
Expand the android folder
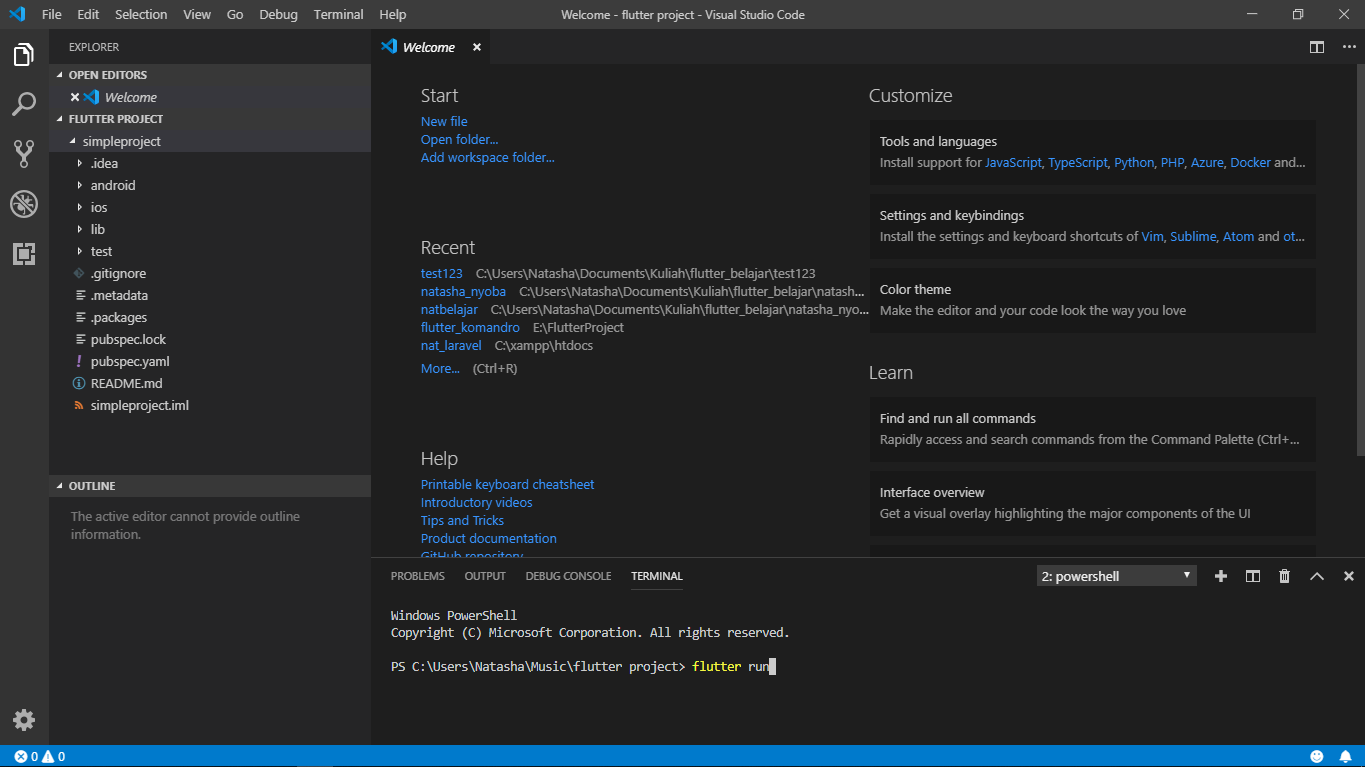click(210, 185)
